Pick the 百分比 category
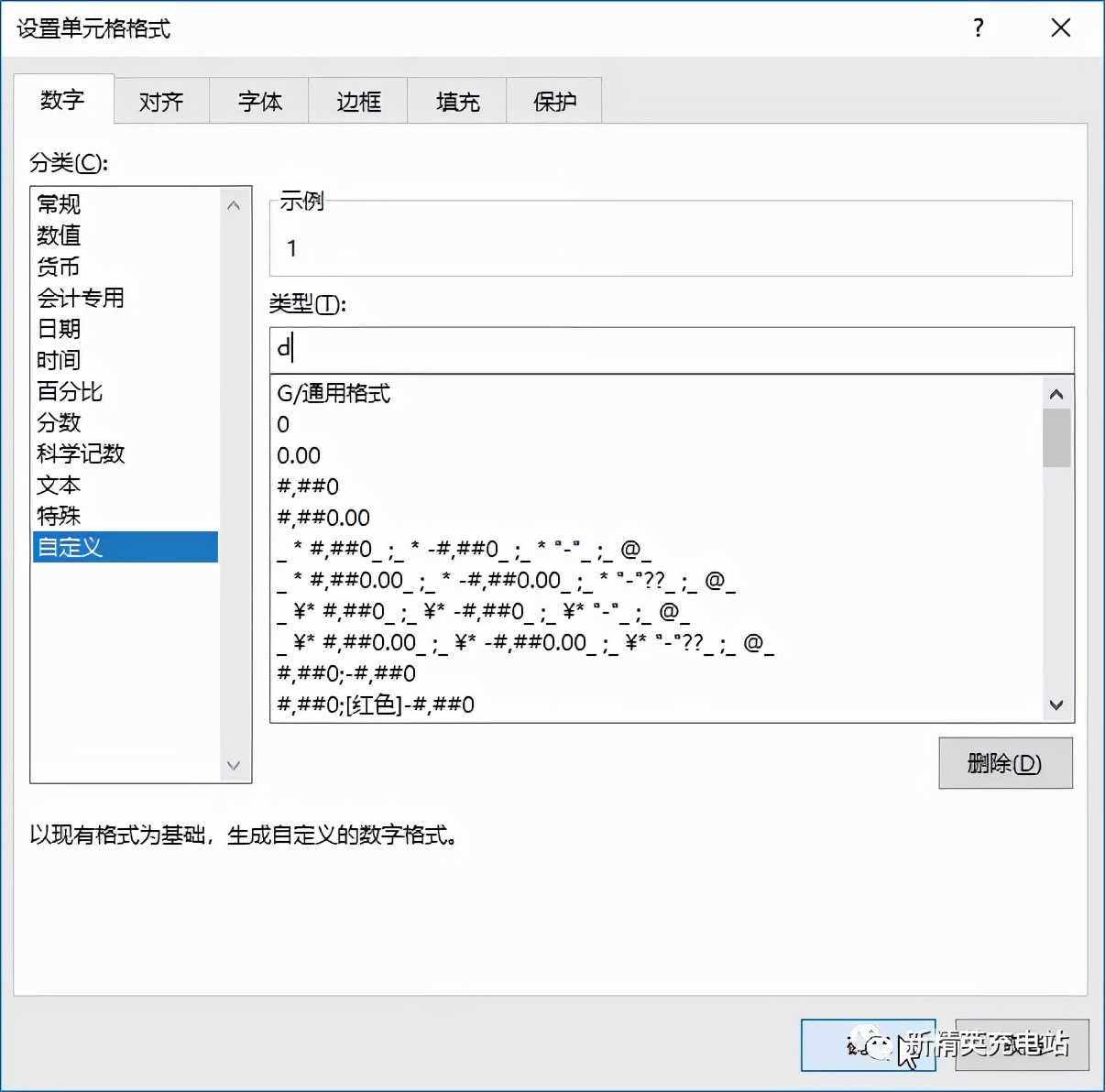The height and width of the screenshot is (1092, 1105). (x=69, y=391)
